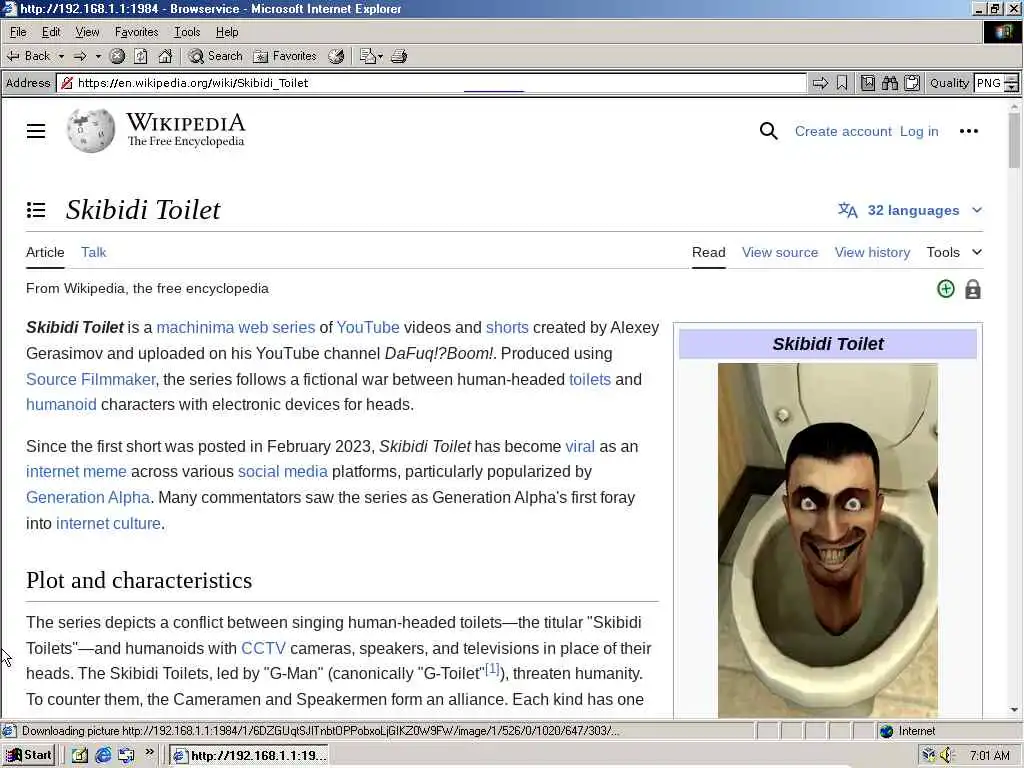Open the citation [1] reference link
The image size is (1024, 768).
[492, 669]
